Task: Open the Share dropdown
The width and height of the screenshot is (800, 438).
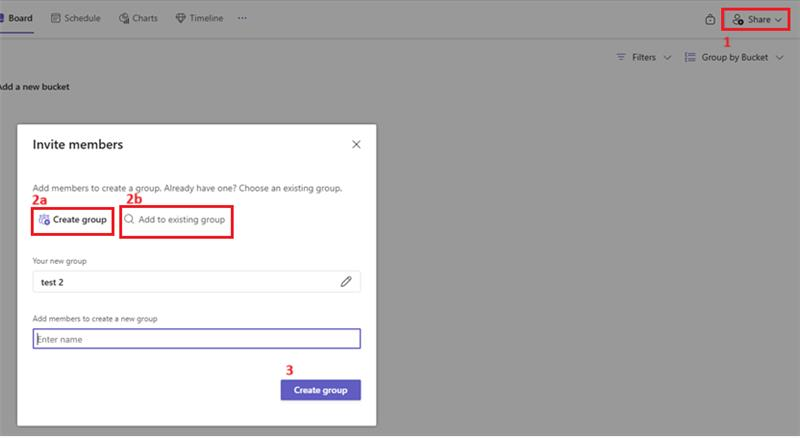Action: (x=757, y=20)
